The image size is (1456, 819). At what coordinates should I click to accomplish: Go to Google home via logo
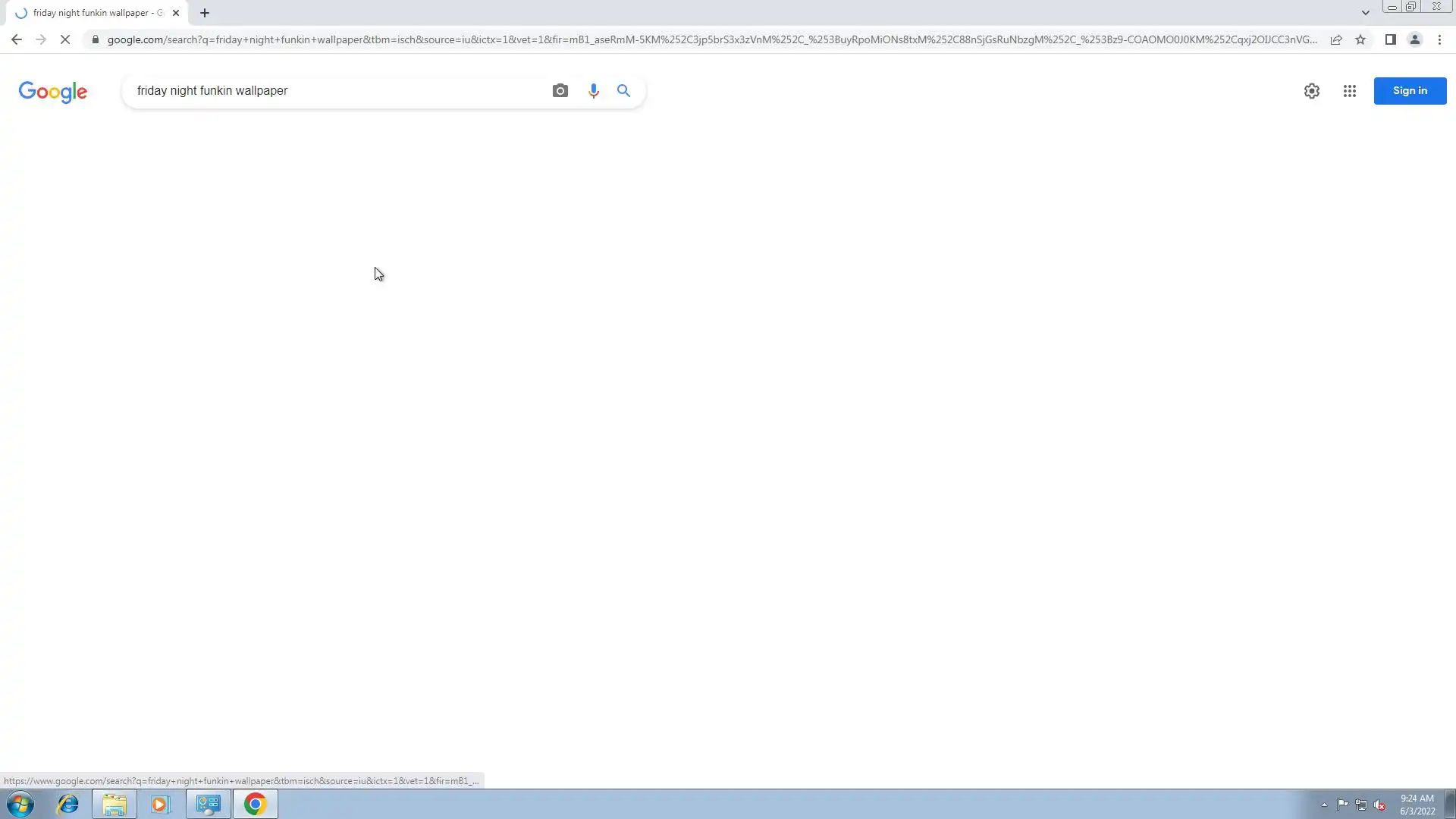click(x=53, y=91)
